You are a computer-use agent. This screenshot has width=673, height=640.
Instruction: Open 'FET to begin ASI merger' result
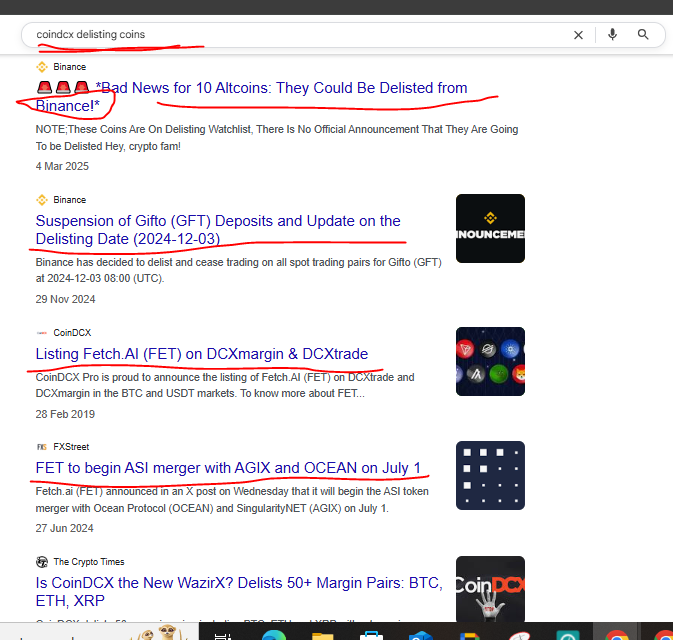(228, 468)
